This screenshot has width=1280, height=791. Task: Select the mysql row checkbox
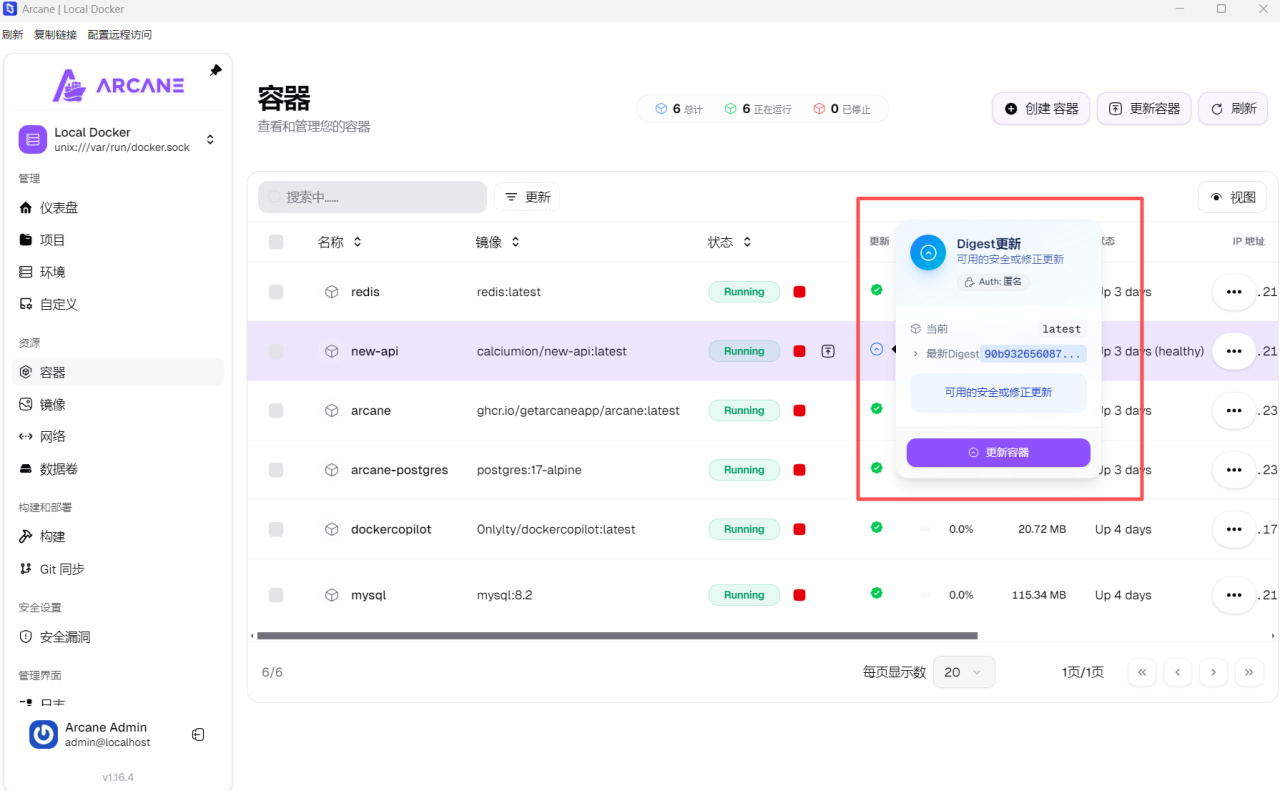pyautogui.click(x=276, y=595)
